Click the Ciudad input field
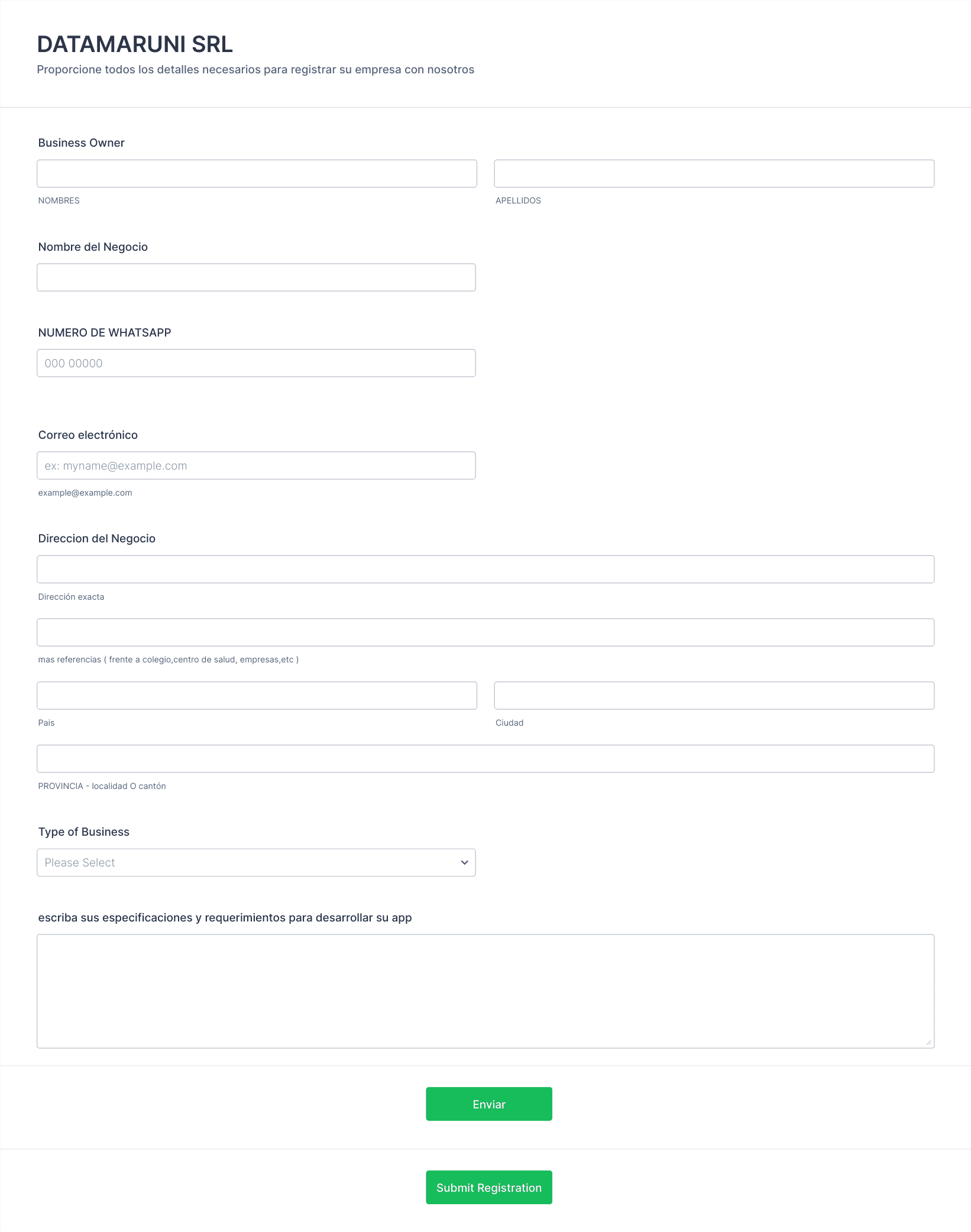Screen dimensions: 971x1232 [x=714, y=696]
